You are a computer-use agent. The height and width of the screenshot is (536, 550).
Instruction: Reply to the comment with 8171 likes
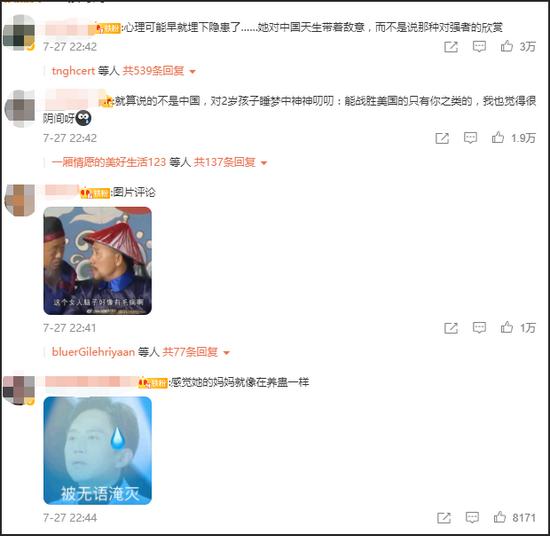pos(472,517)
